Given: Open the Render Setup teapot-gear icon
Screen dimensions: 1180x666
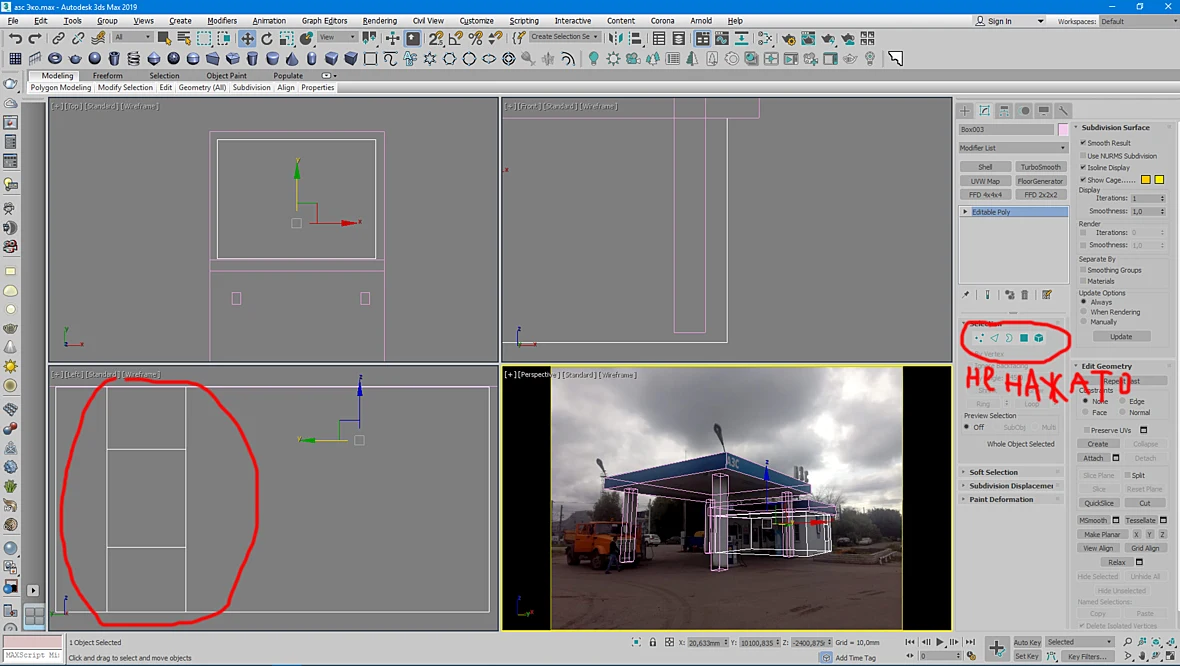Looking at the screenshot, I should (788, 38).
